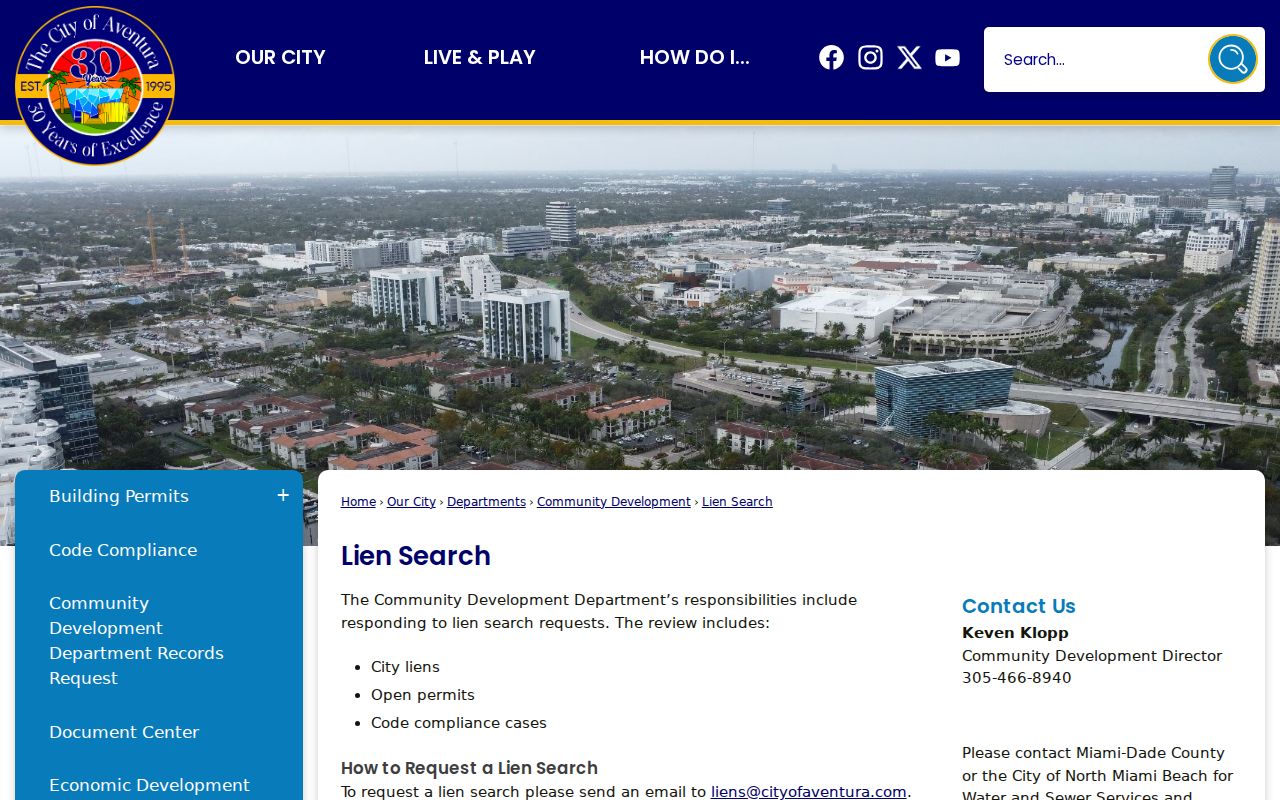Open the OUR CITY menu
The width and height of the screenshot is (1280, 800).
tap(280, 57)
